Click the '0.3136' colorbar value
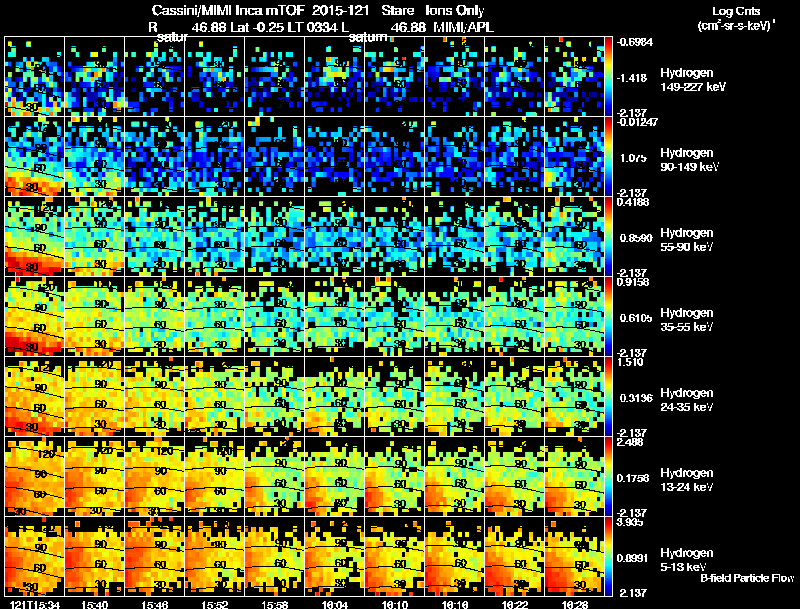800x609 pixels. pos(636,398)
